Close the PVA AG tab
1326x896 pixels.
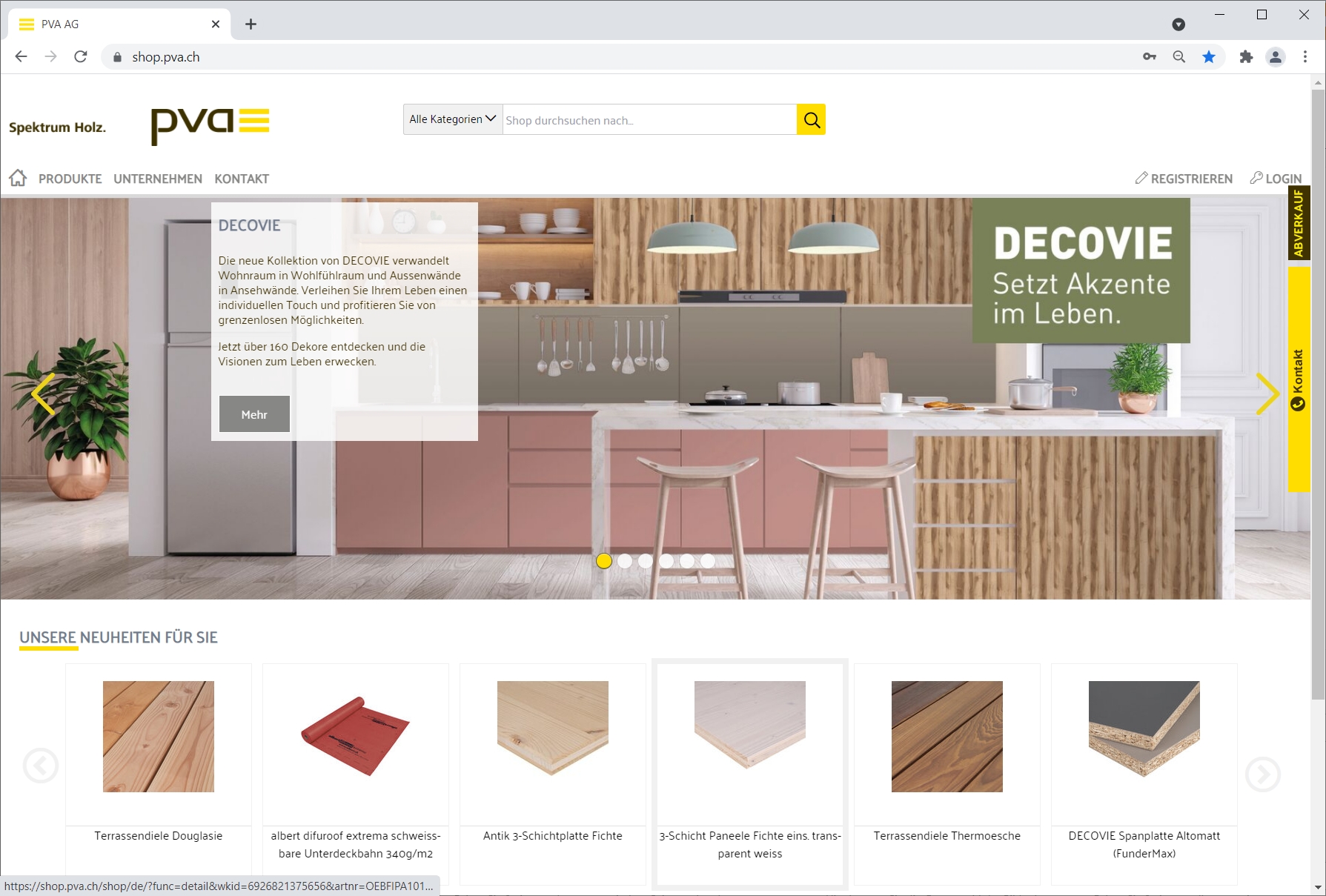[x=216, y=24]
